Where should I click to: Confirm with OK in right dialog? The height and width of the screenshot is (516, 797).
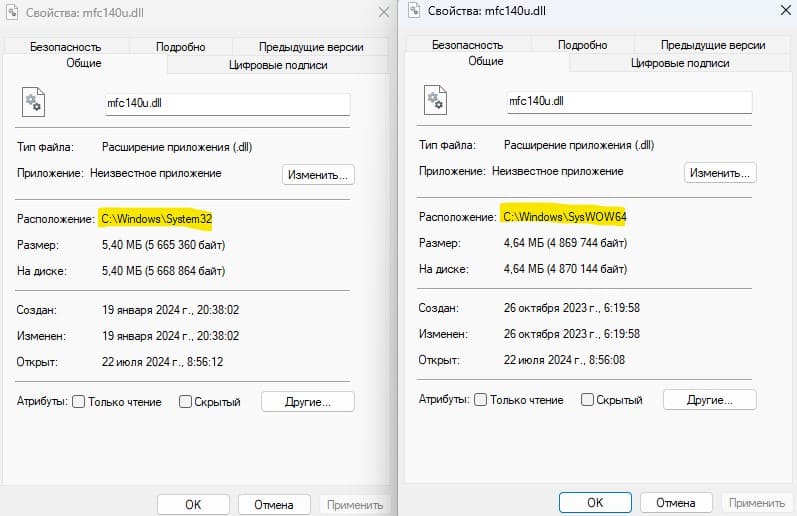[x=595, y=503]
